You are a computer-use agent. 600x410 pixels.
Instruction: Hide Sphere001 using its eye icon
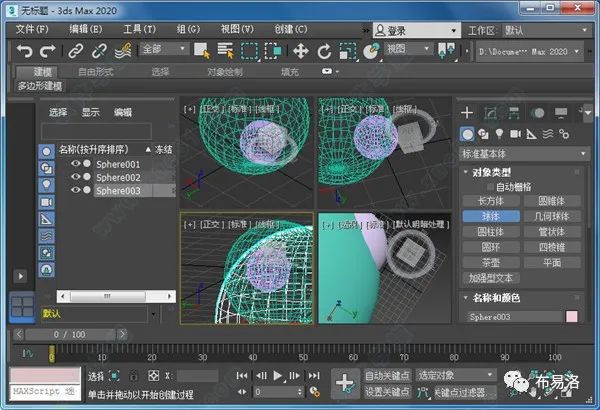click(74, 163)
